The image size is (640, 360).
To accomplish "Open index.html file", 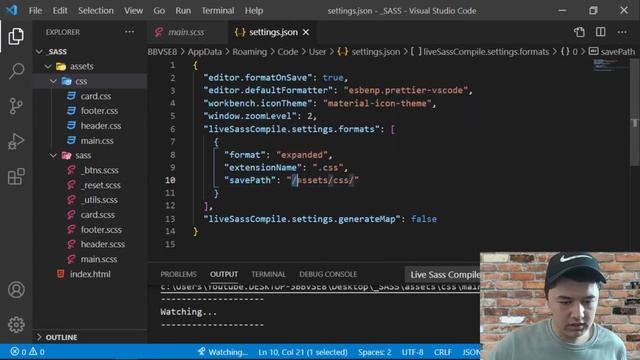I will point(90,274).
